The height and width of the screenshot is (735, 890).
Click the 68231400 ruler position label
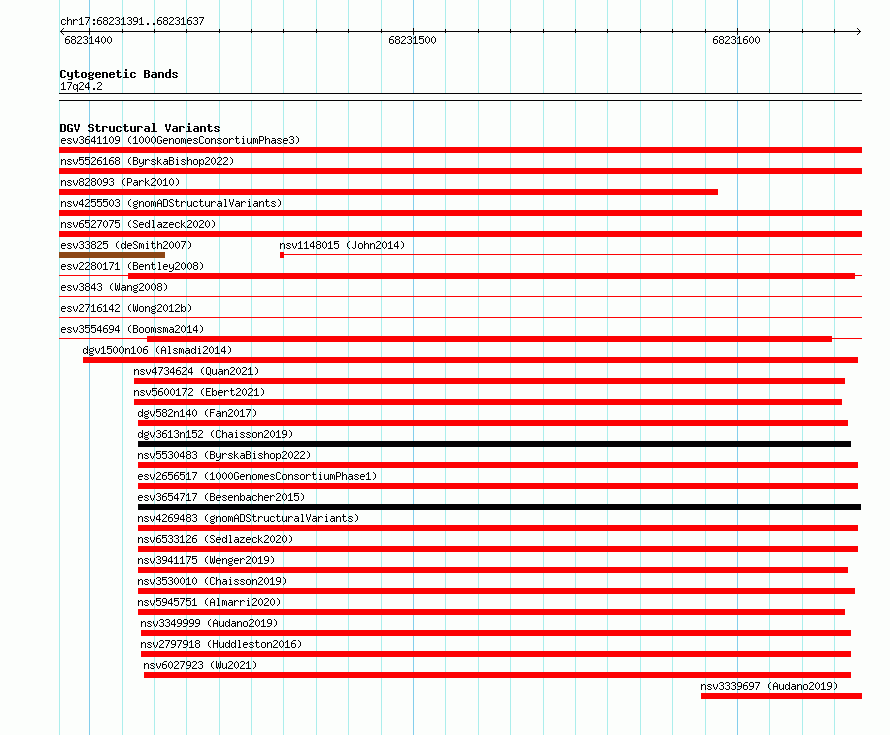[88, 40]
